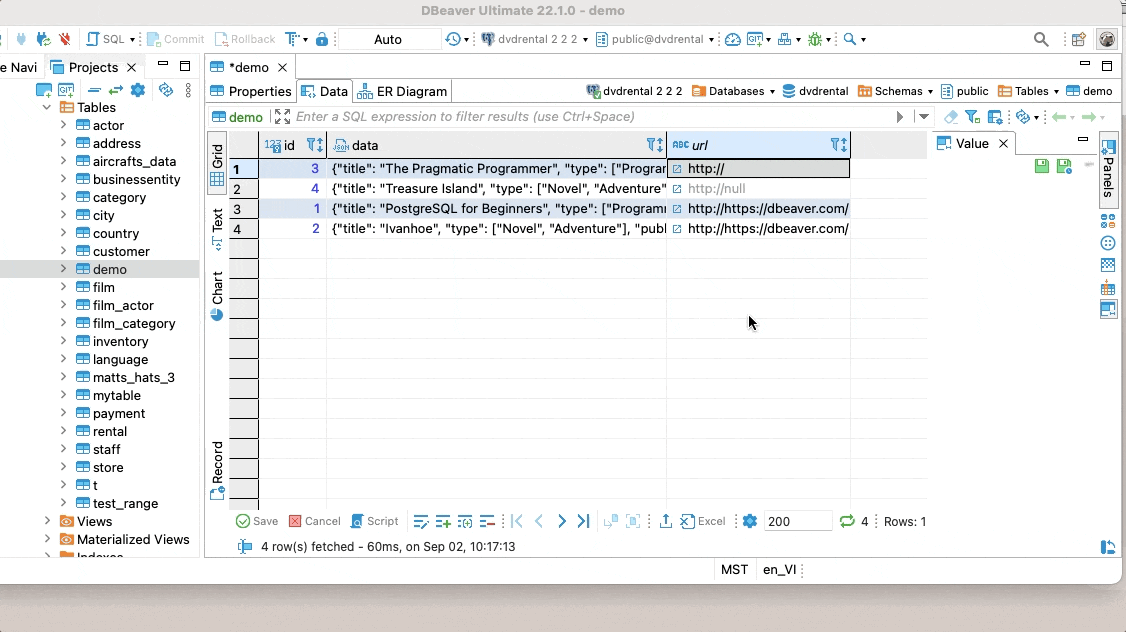Select the Treasure Island data cell
Image resolution: width=1126 pixels, height=632 pixels.
coord(497,188)
